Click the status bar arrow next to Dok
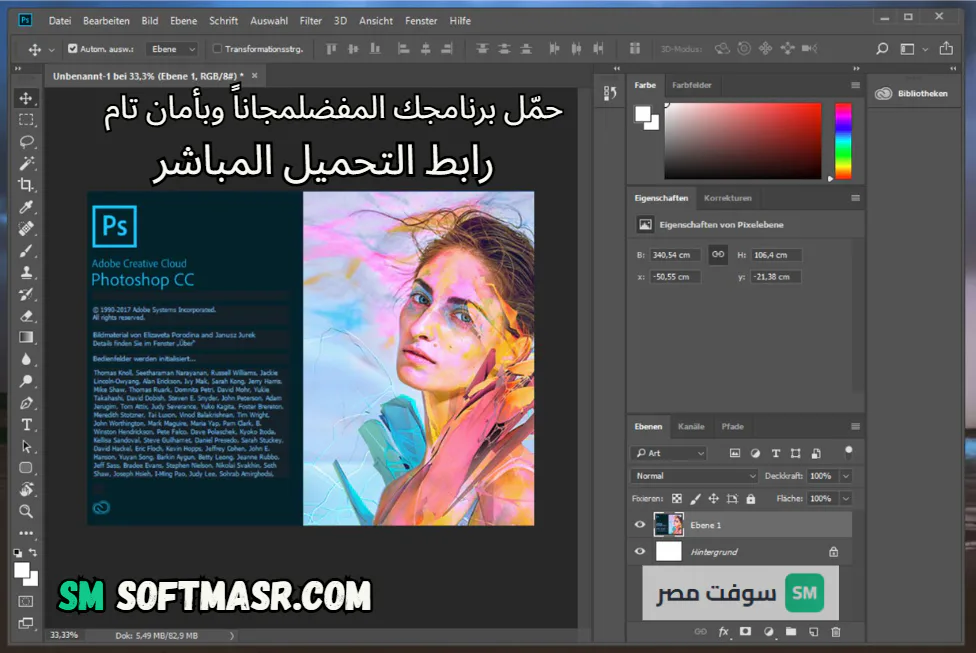The image size is (976, 653). [x=232, y=636]
